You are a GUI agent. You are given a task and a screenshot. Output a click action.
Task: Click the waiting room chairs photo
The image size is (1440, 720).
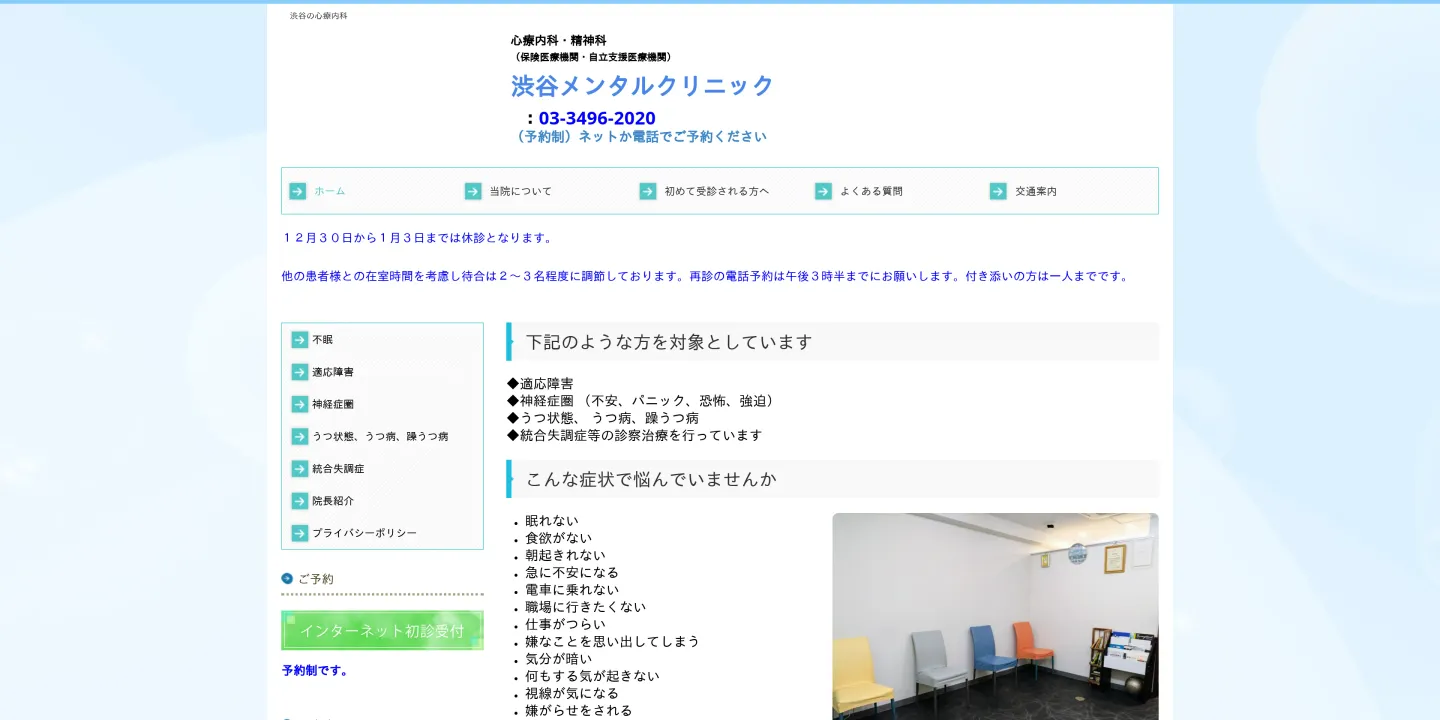click(994, 616)
